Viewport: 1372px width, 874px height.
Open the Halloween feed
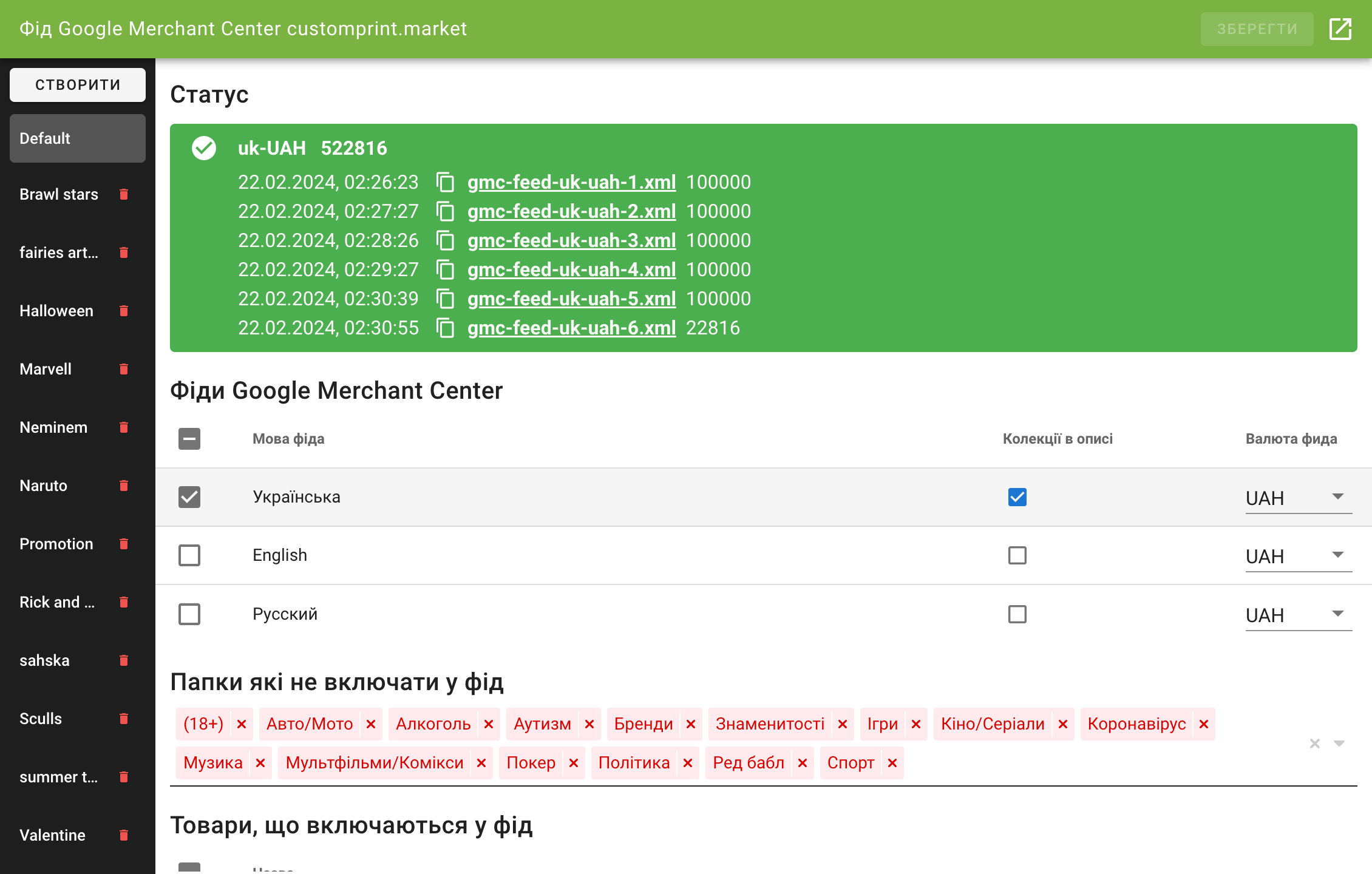[x=56, y=311]
